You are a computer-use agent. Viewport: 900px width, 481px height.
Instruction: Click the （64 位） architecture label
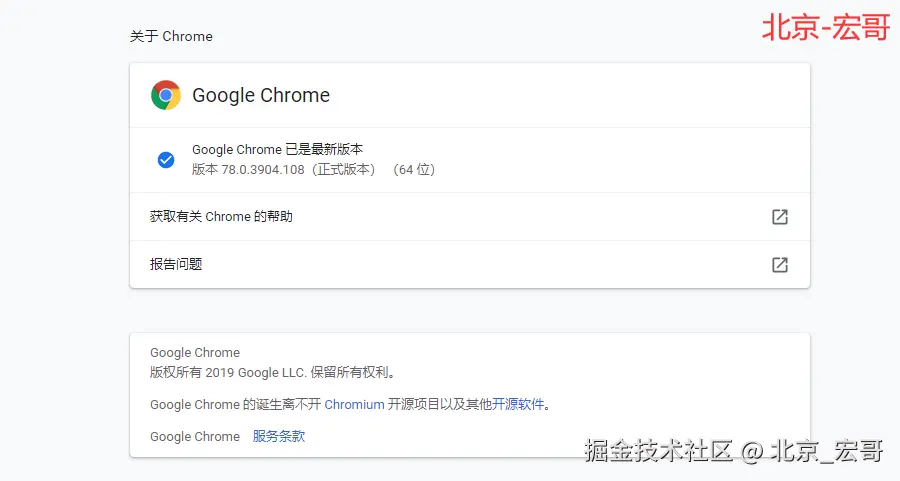[413, 170]
